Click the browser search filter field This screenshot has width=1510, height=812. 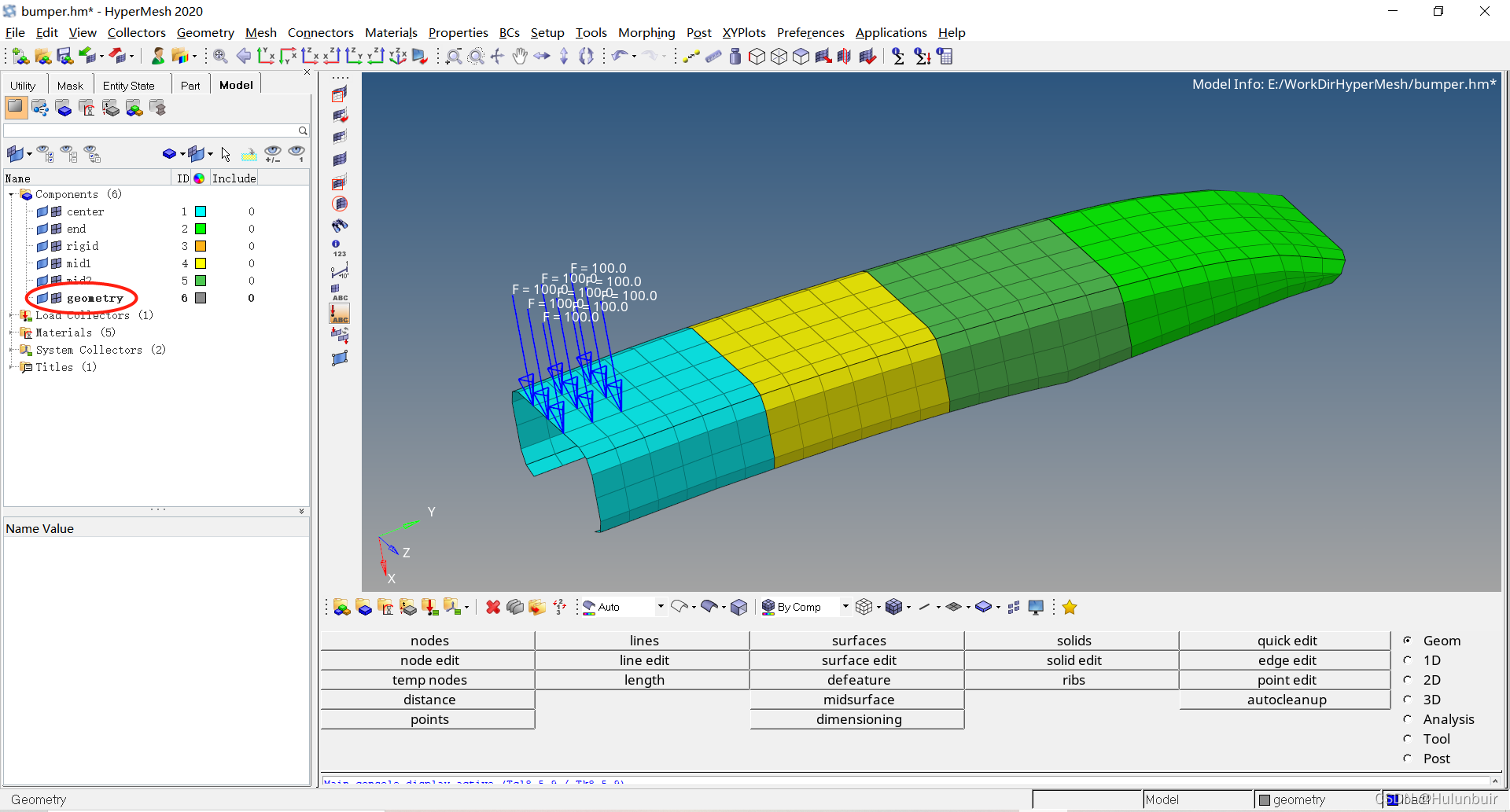click(150, 130)
